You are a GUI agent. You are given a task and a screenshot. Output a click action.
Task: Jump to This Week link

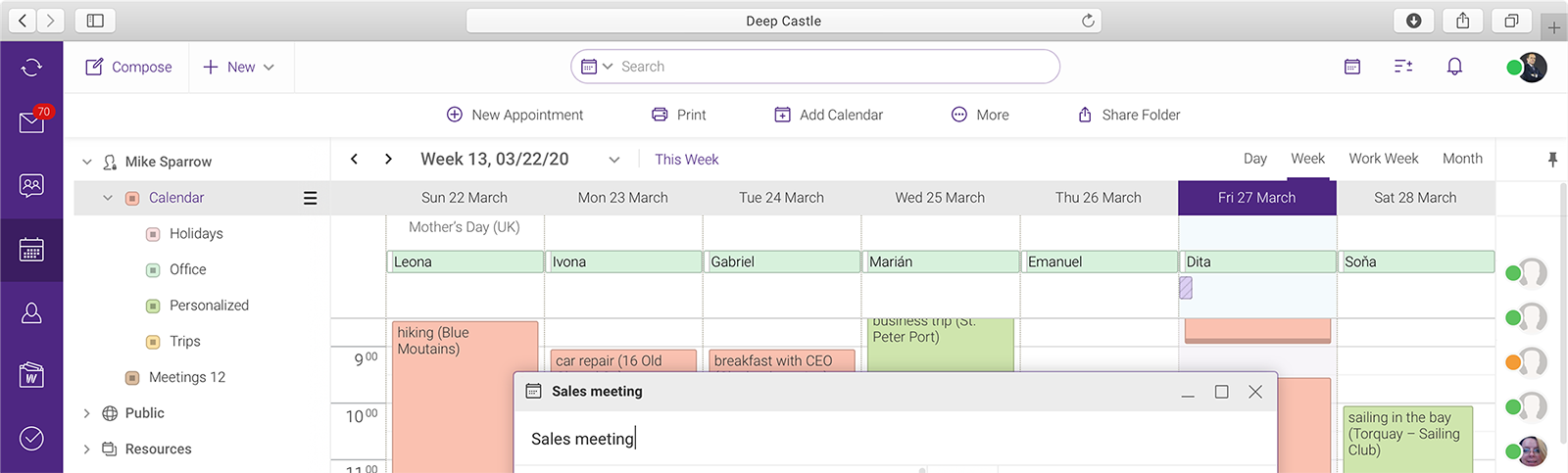pyautogui.click(x=686, y=160)
